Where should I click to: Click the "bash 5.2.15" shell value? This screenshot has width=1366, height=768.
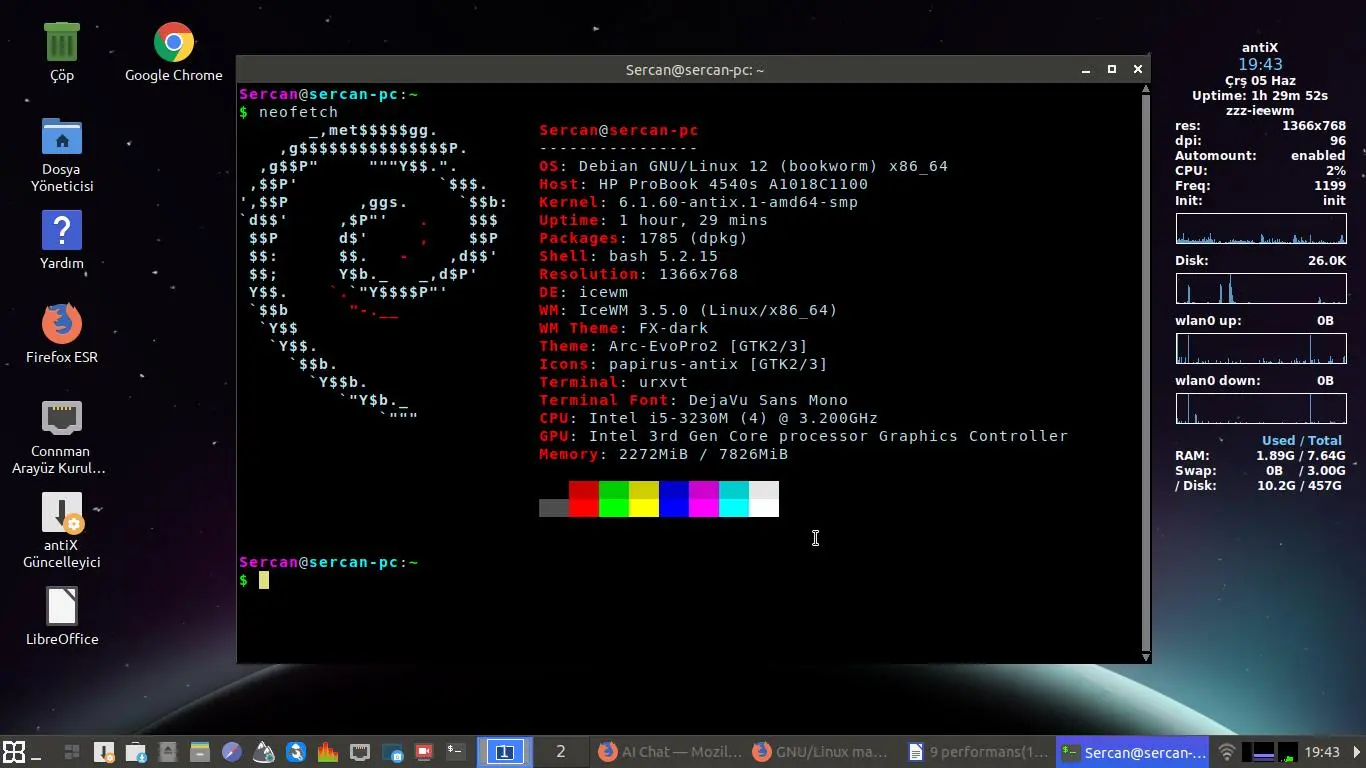(x=664, y=256)
